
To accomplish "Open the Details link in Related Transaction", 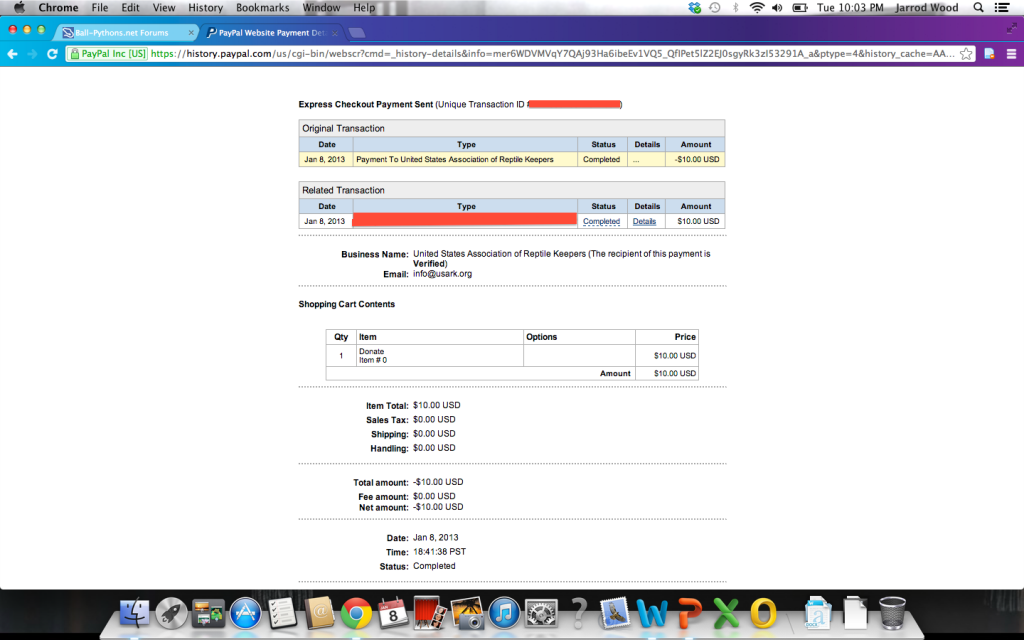I will point(644,221).
